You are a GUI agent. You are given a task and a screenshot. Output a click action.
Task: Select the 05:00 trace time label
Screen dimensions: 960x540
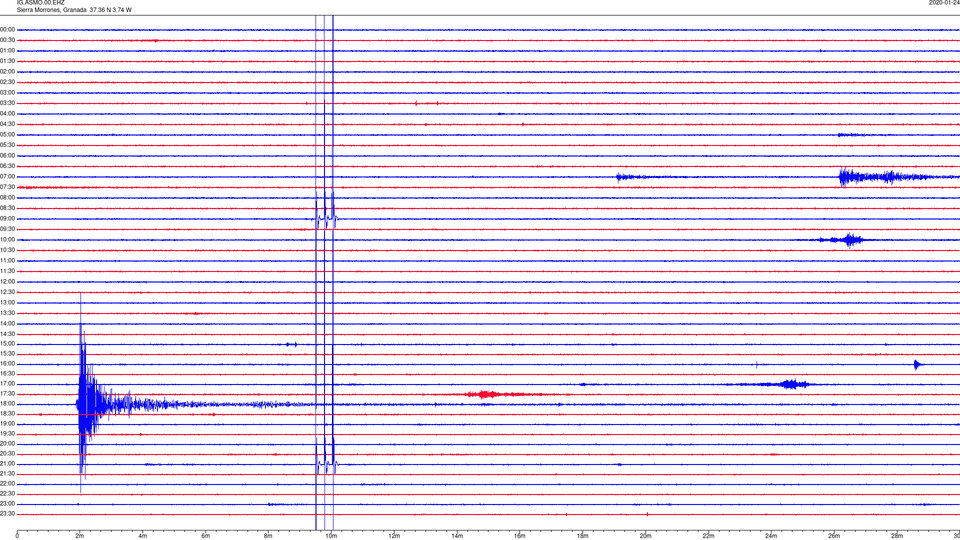point(8,135)
